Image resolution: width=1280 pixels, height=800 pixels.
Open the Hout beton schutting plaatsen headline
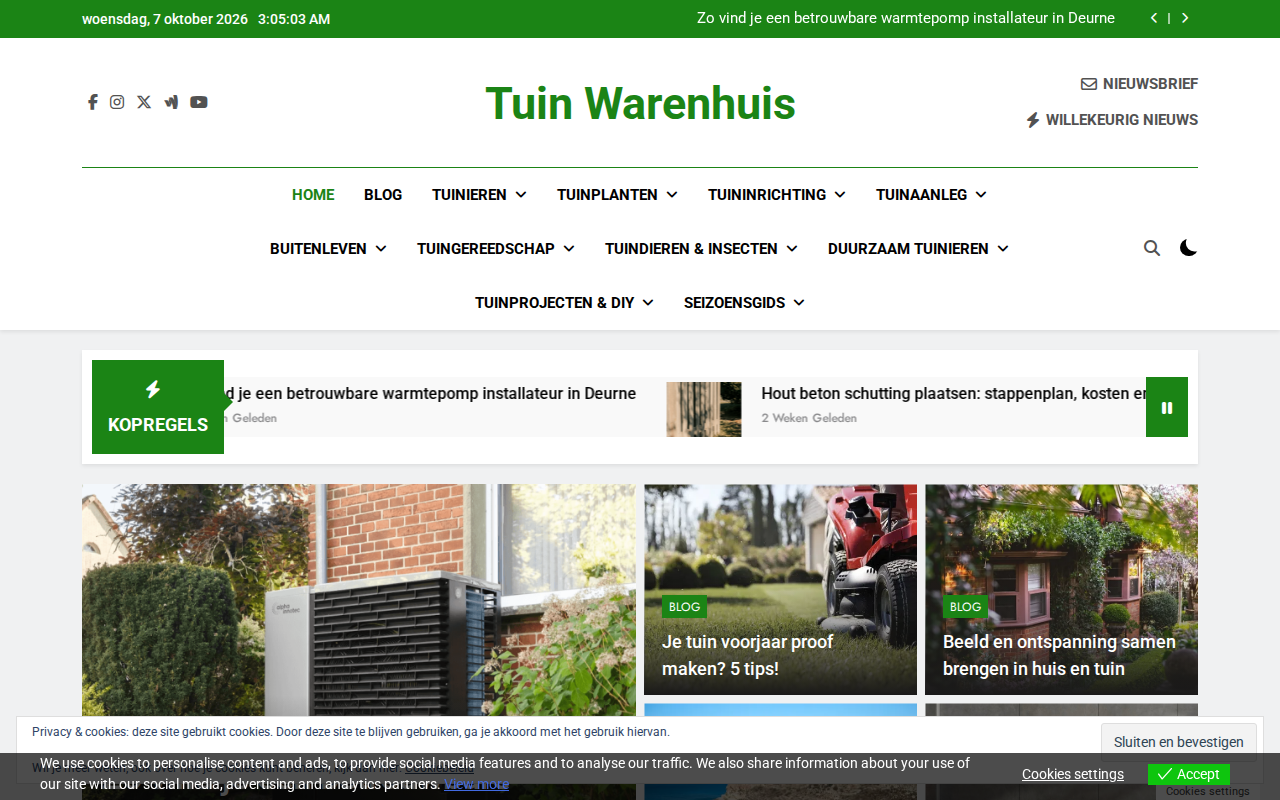pos(954,393)
